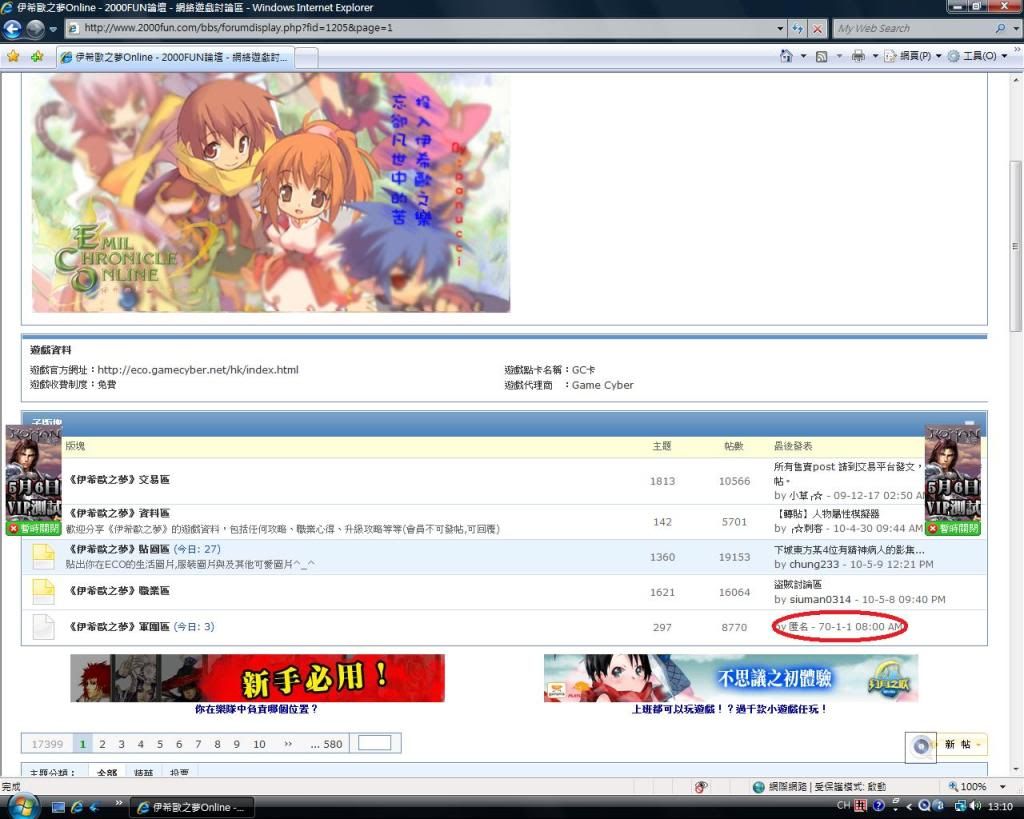Open the 《伊希歐之夢》交易區 forum link

[x=118, y=480]
